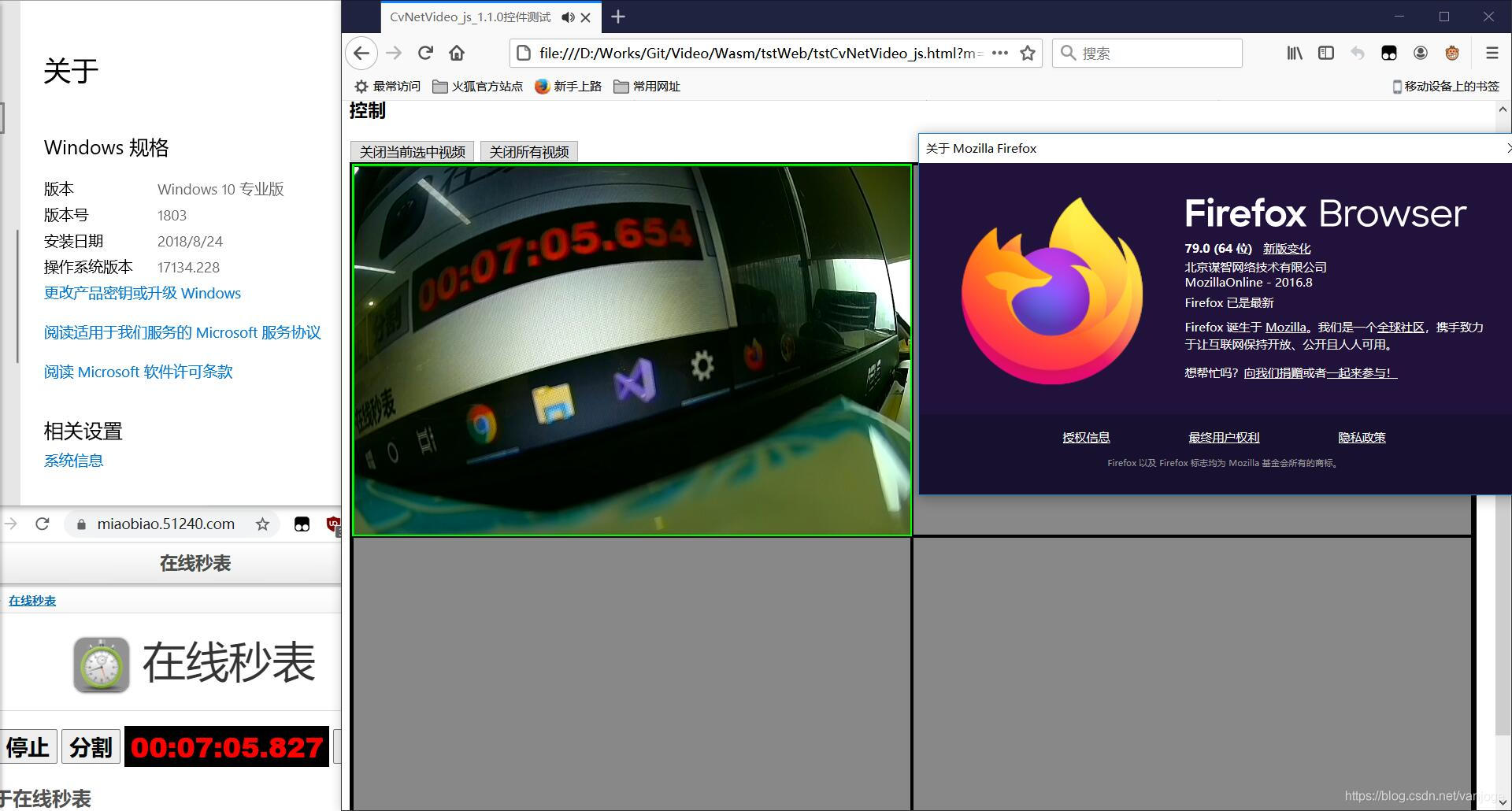
Task: Close the CvNetVideo_js tab
Action: [585, 17]
